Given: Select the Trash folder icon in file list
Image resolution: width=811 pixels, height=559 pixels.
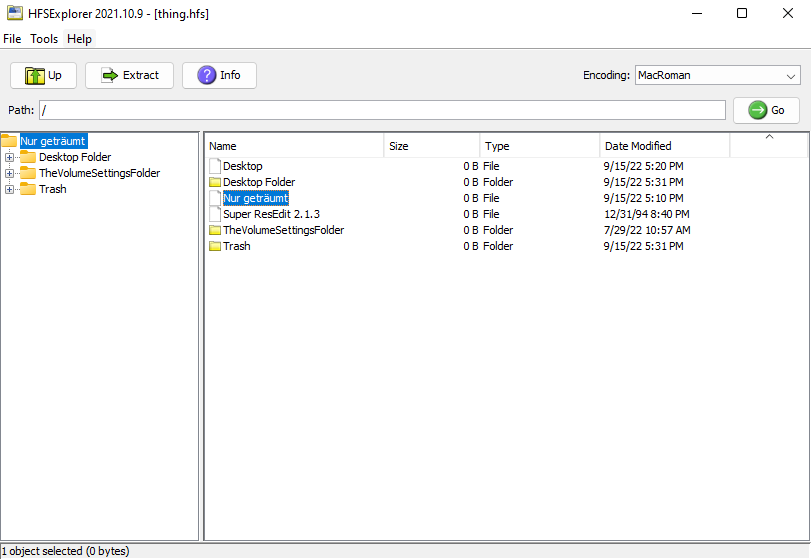Looking at the screenshot, I should coord(214,246).
